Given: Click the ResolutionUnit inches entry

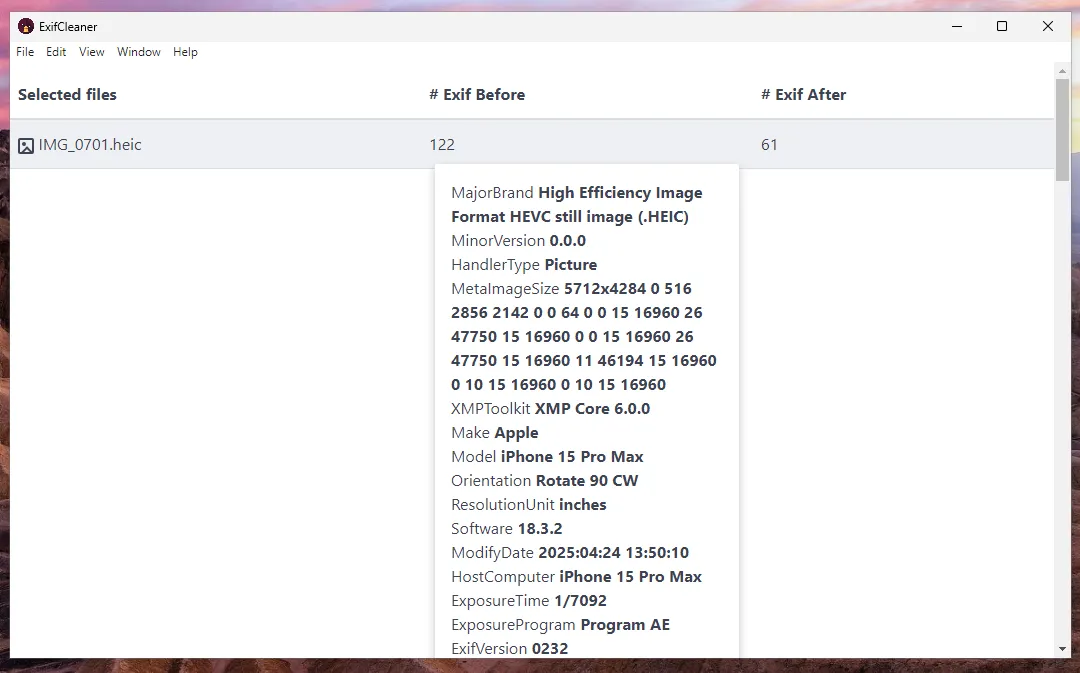Looking at the screenshot, I should tap(529, 504).
